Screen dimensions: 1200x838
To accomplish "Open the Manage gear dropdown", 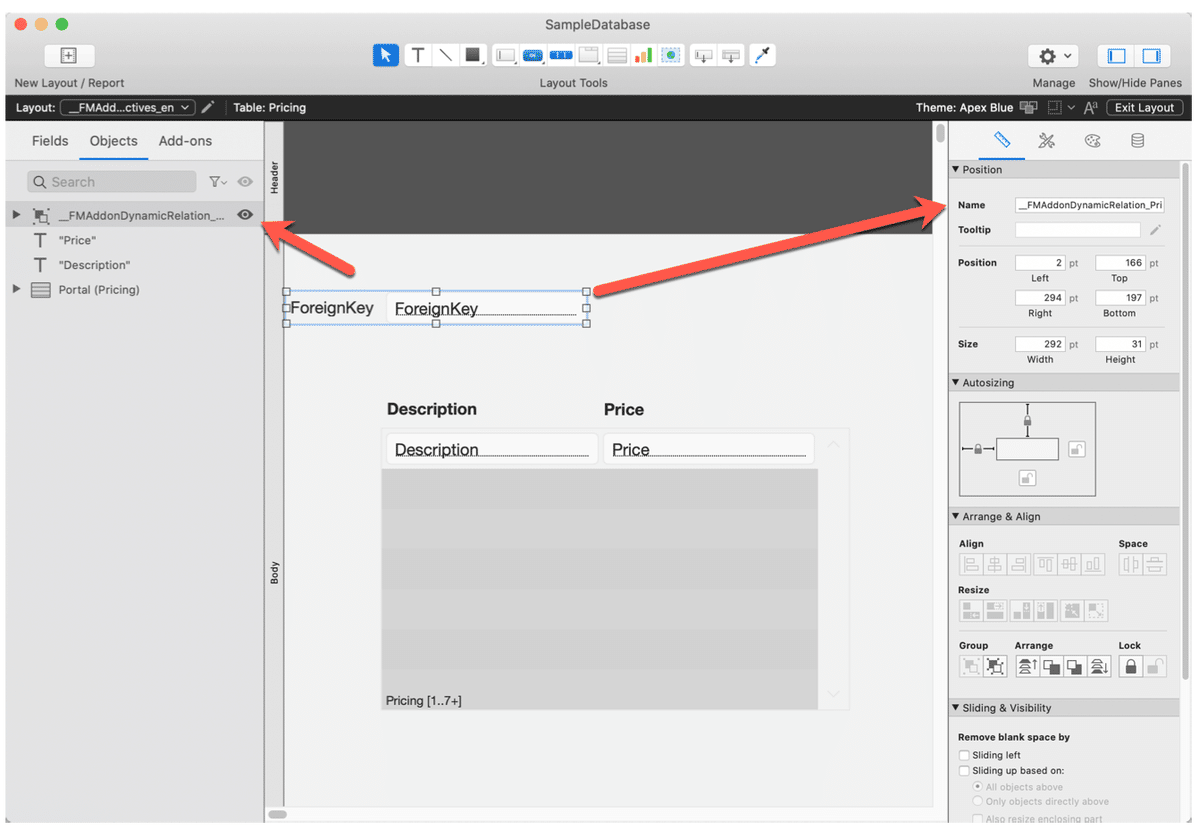I will pos(1053,57).
